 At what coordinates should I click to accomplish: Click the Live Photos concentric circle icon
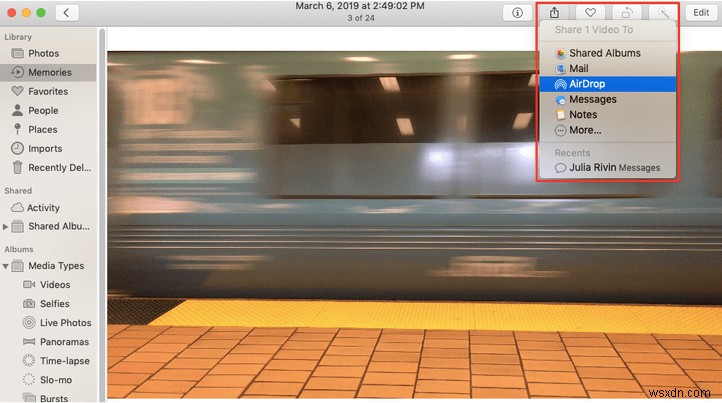tap(29, 322)
